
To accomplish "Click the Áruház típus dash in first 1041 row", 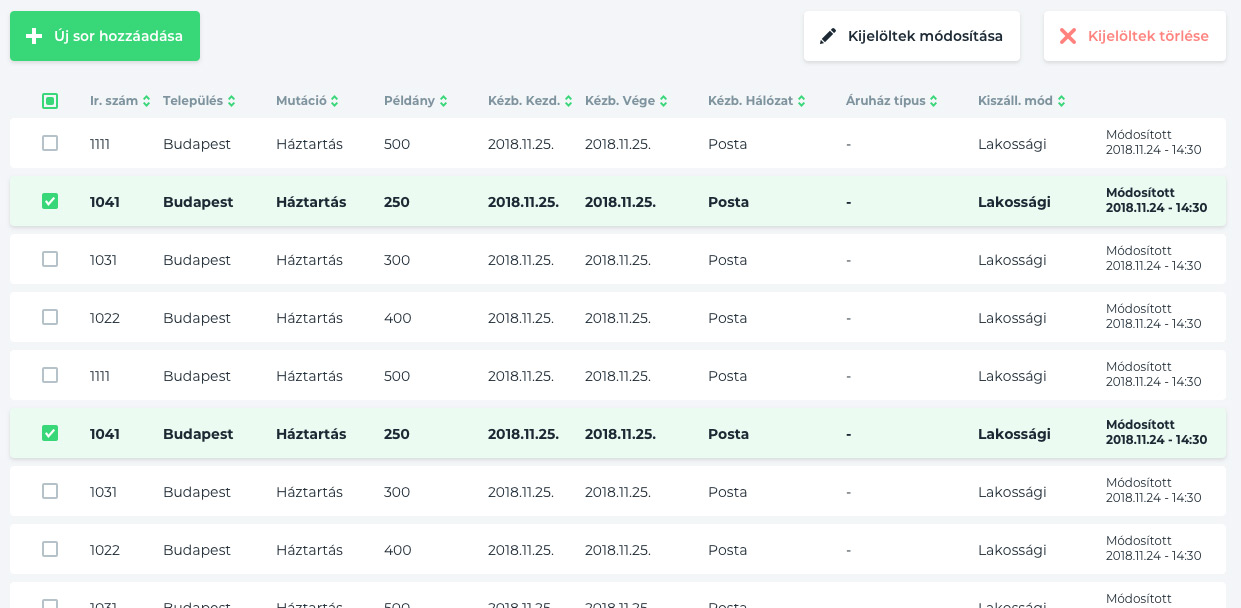I will [848, 202].
